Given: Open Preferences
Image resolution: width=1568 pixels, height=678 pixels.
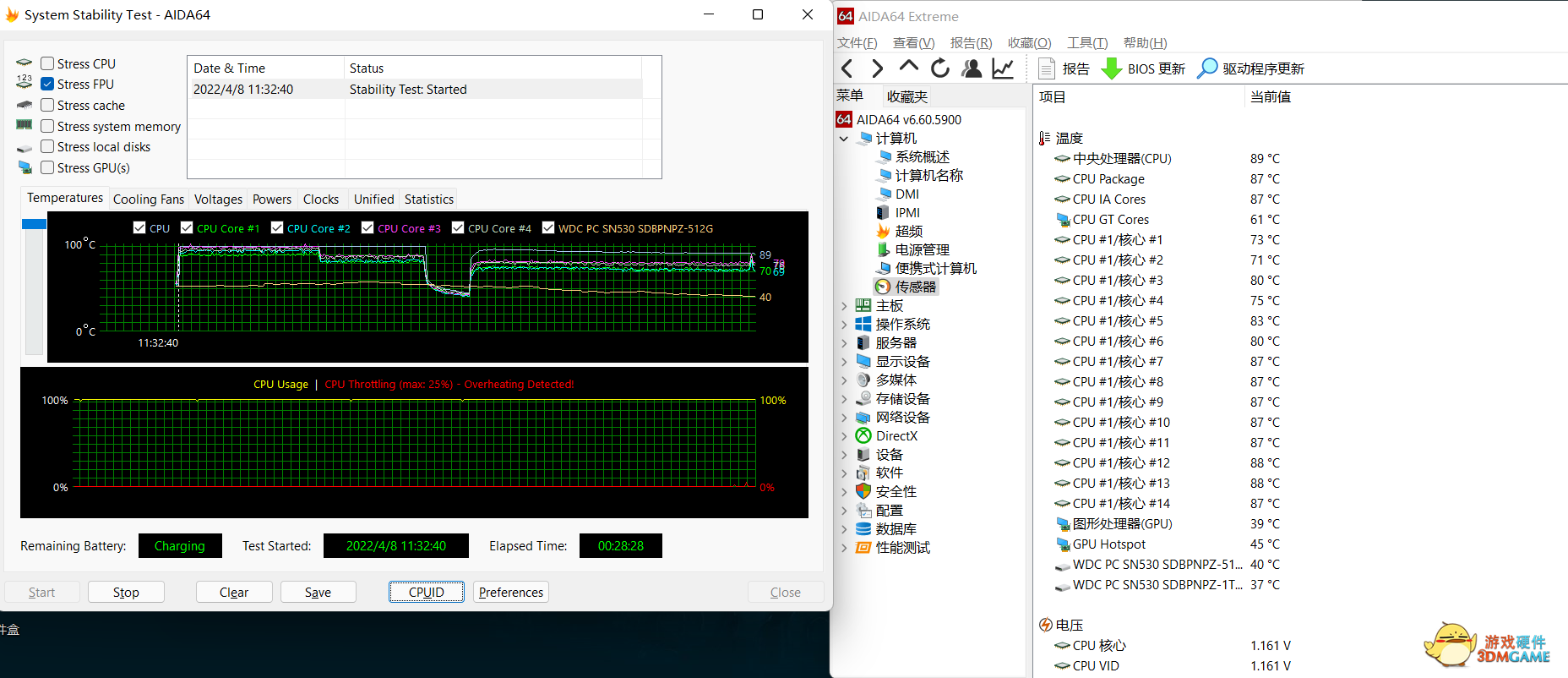Looking at the screenshot, I should (511, 592).
